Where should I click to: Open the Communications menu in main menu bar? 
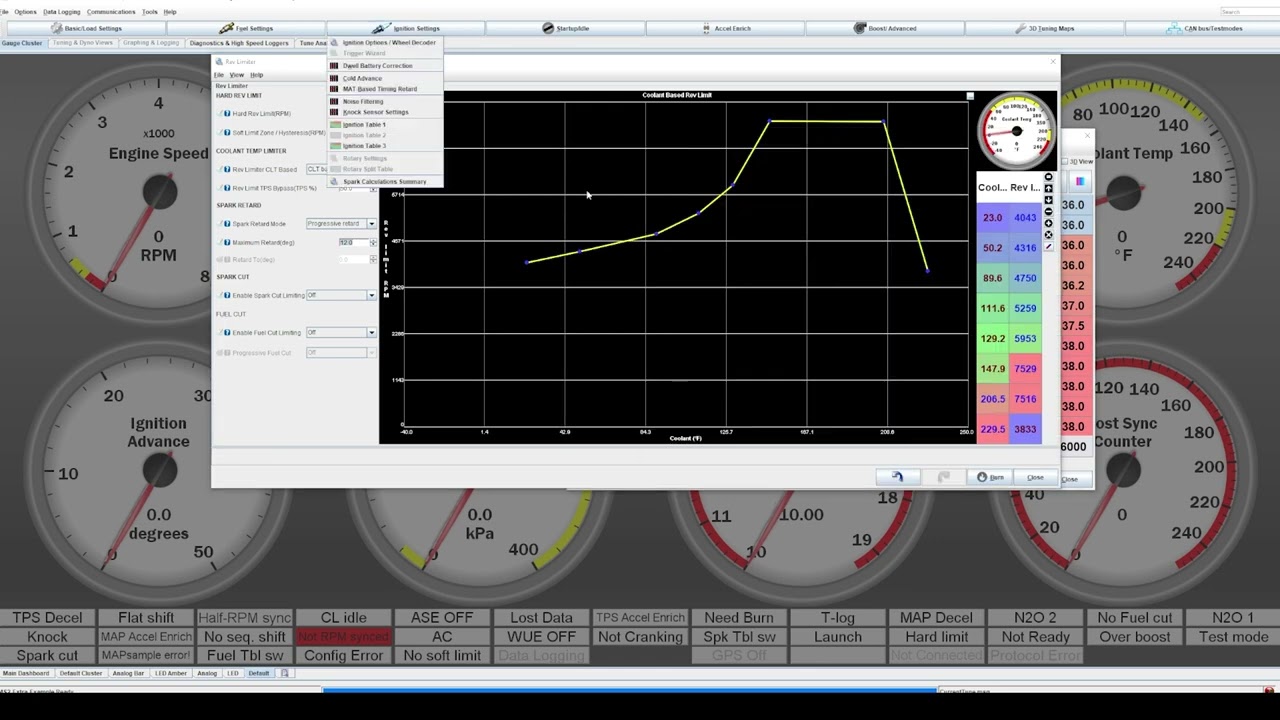pos(111,12)
